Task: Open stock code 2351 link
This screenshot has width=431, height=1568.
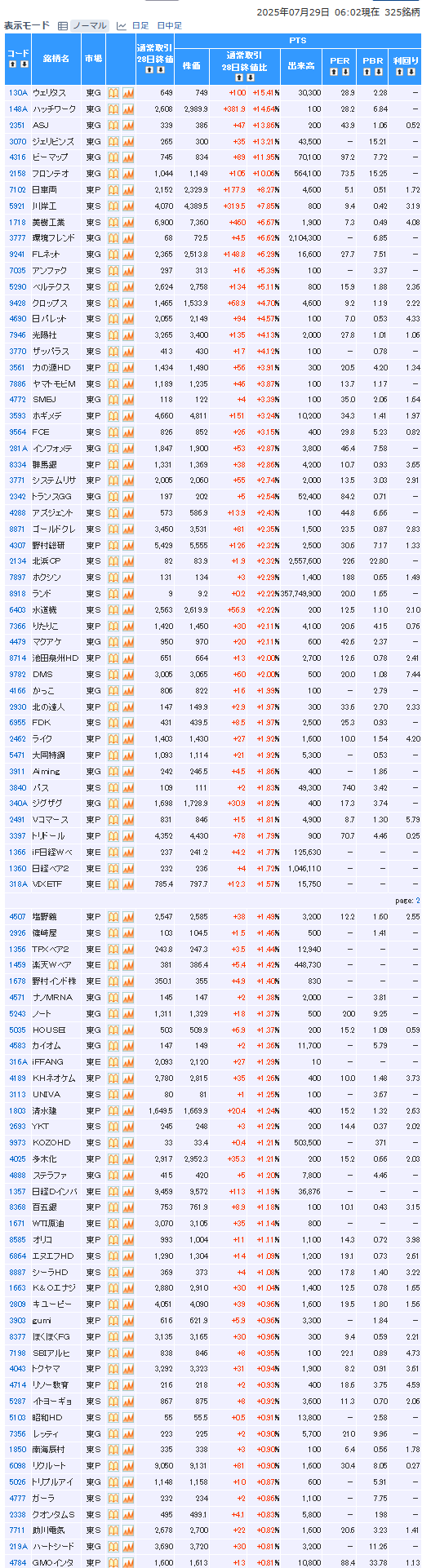Action: 17,125
